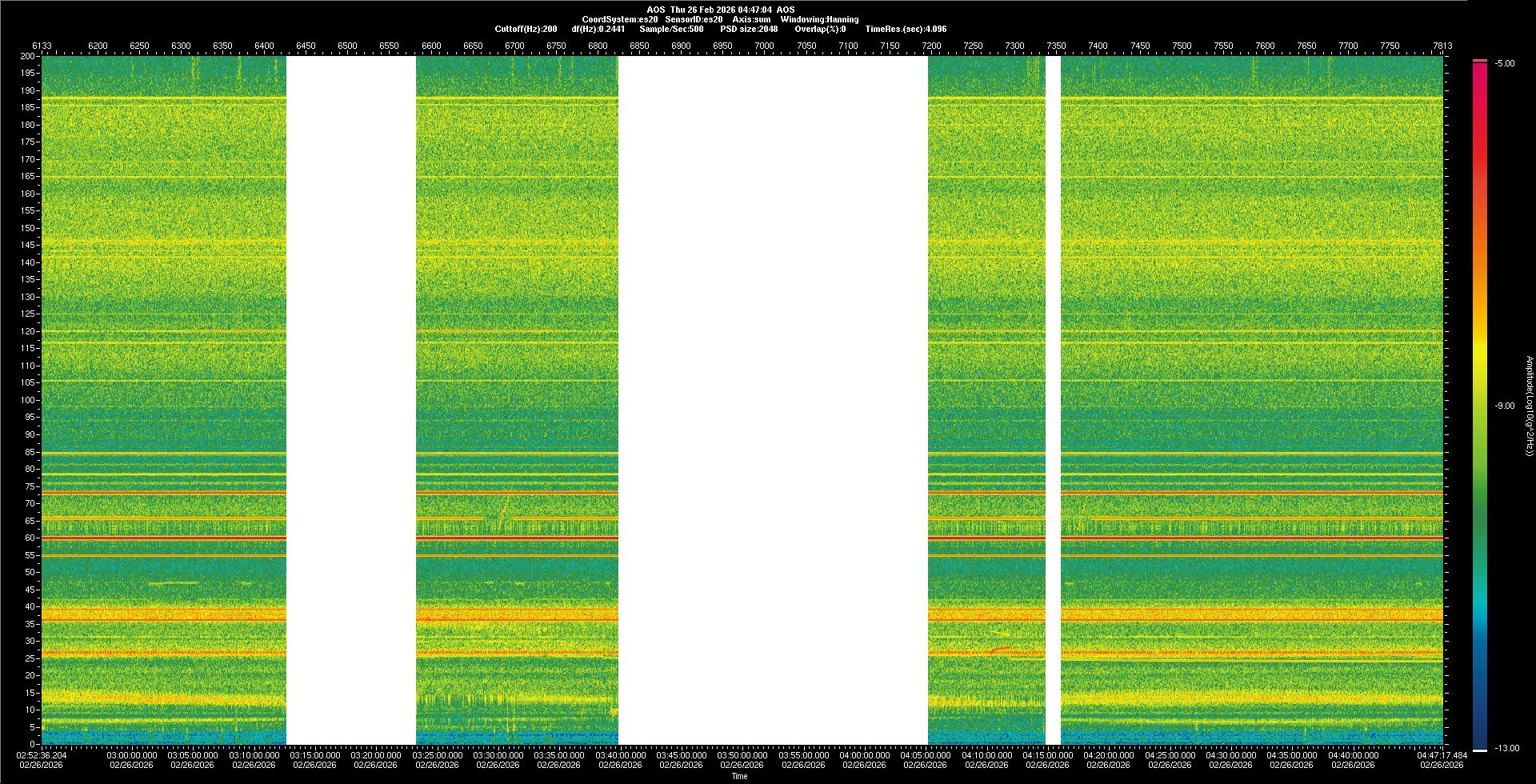This screenshot has height=784, width=1536.
Task: Click the 0 Hz frequency axis label
Action: [32, 744]
